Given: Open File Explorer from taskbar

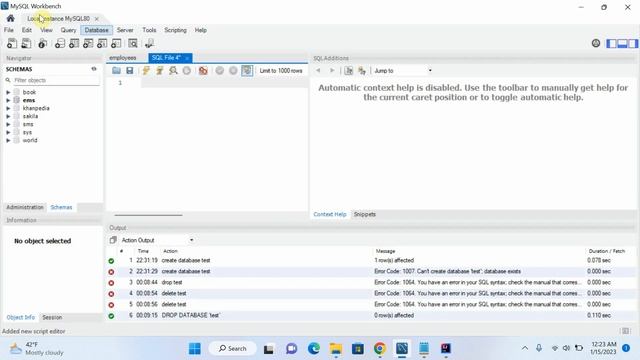Looking at the screenshot, I should pos(336,349).
